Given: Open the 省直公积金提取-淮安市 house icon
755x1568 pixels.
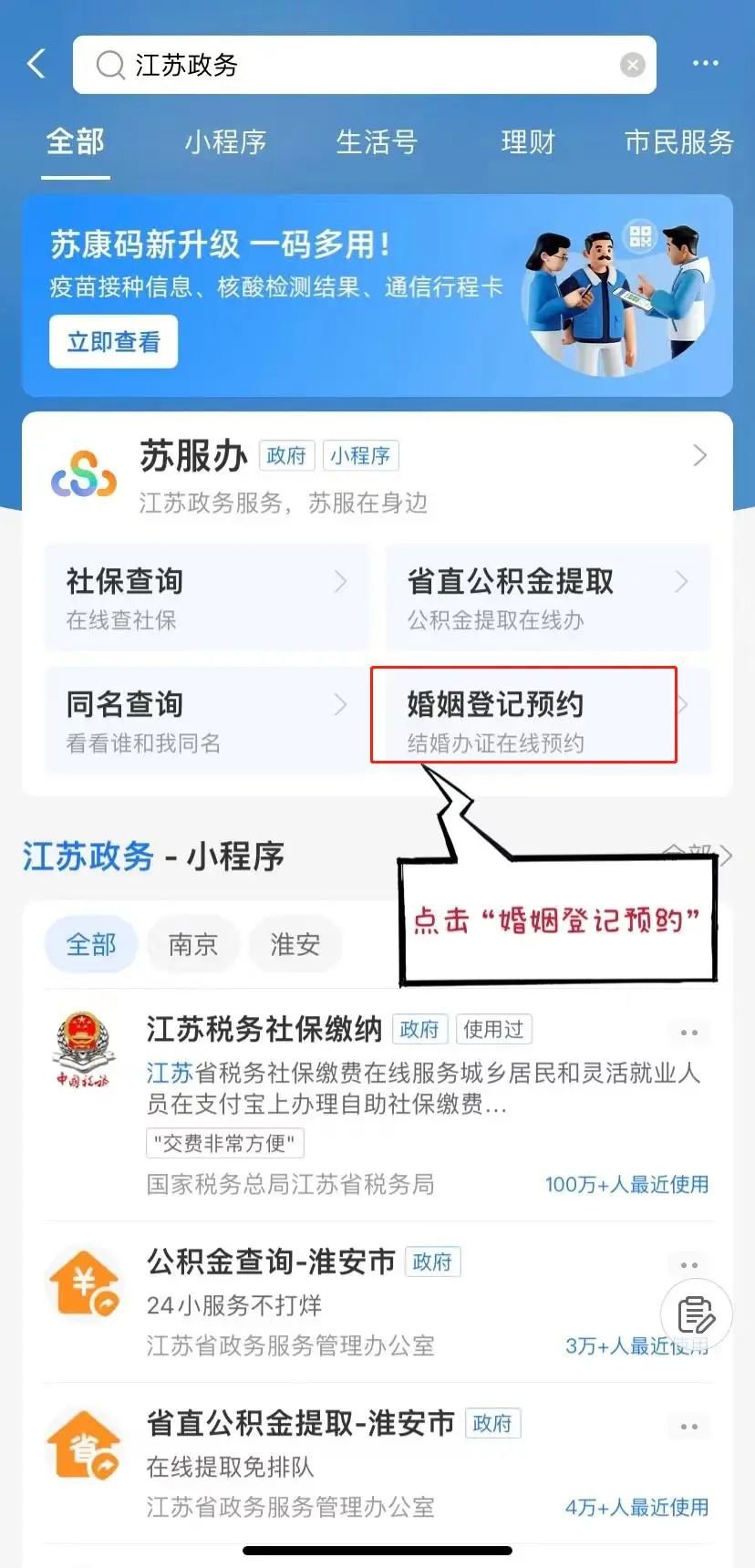Looking at the screenshot, I should click(x=84, y=1445).
